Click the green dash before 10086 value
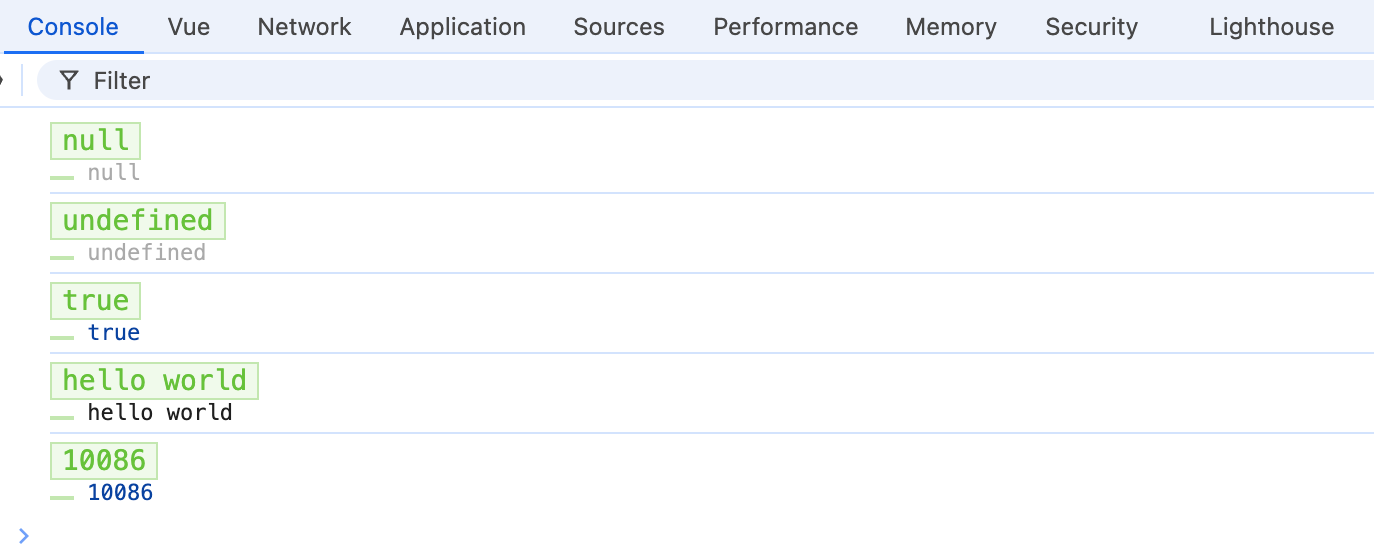The height and width of the screenshot is (548, 1374). pos(62,497)
